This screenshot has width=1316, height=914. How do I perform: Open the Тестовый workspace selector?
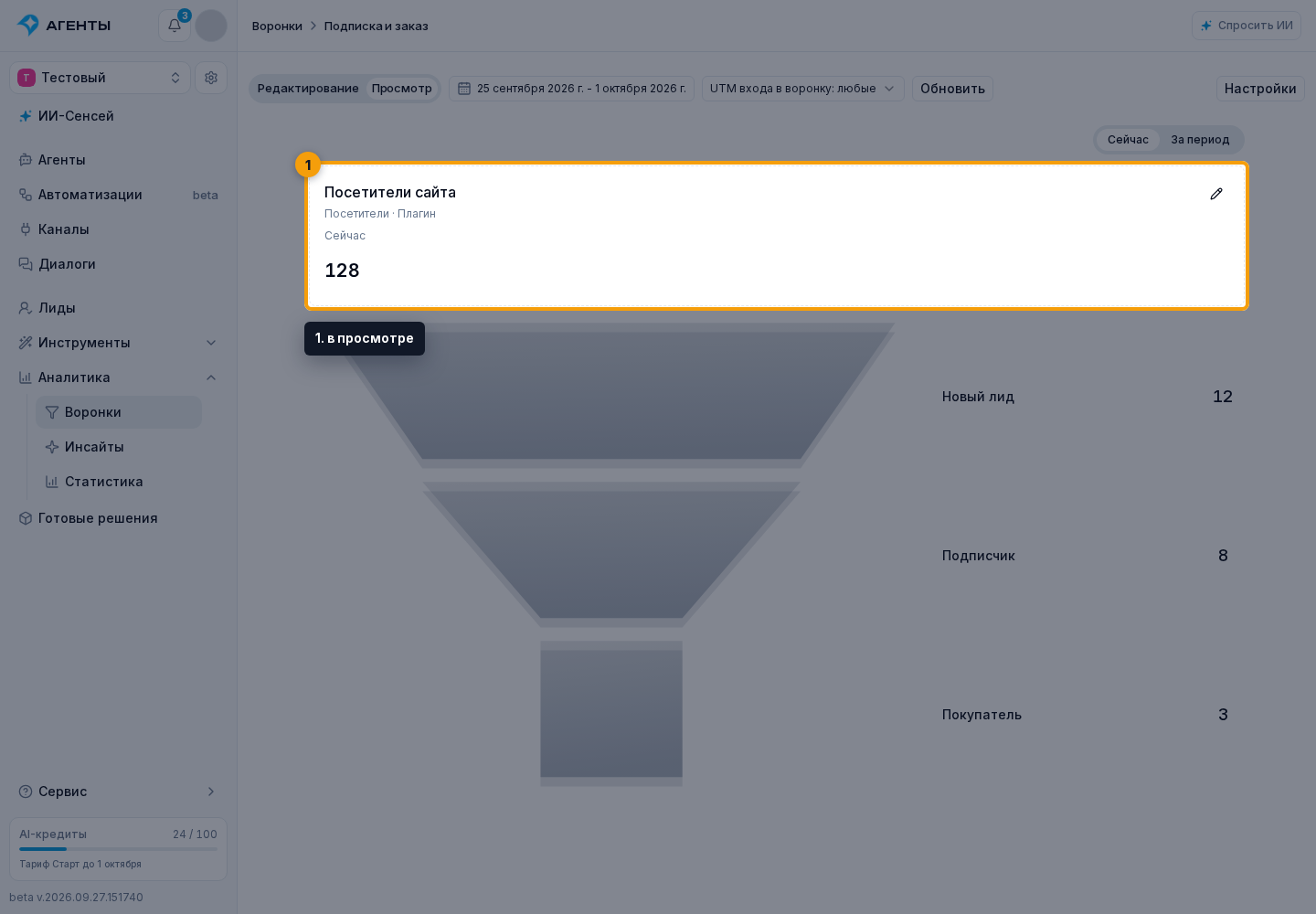tap(101, 78)
